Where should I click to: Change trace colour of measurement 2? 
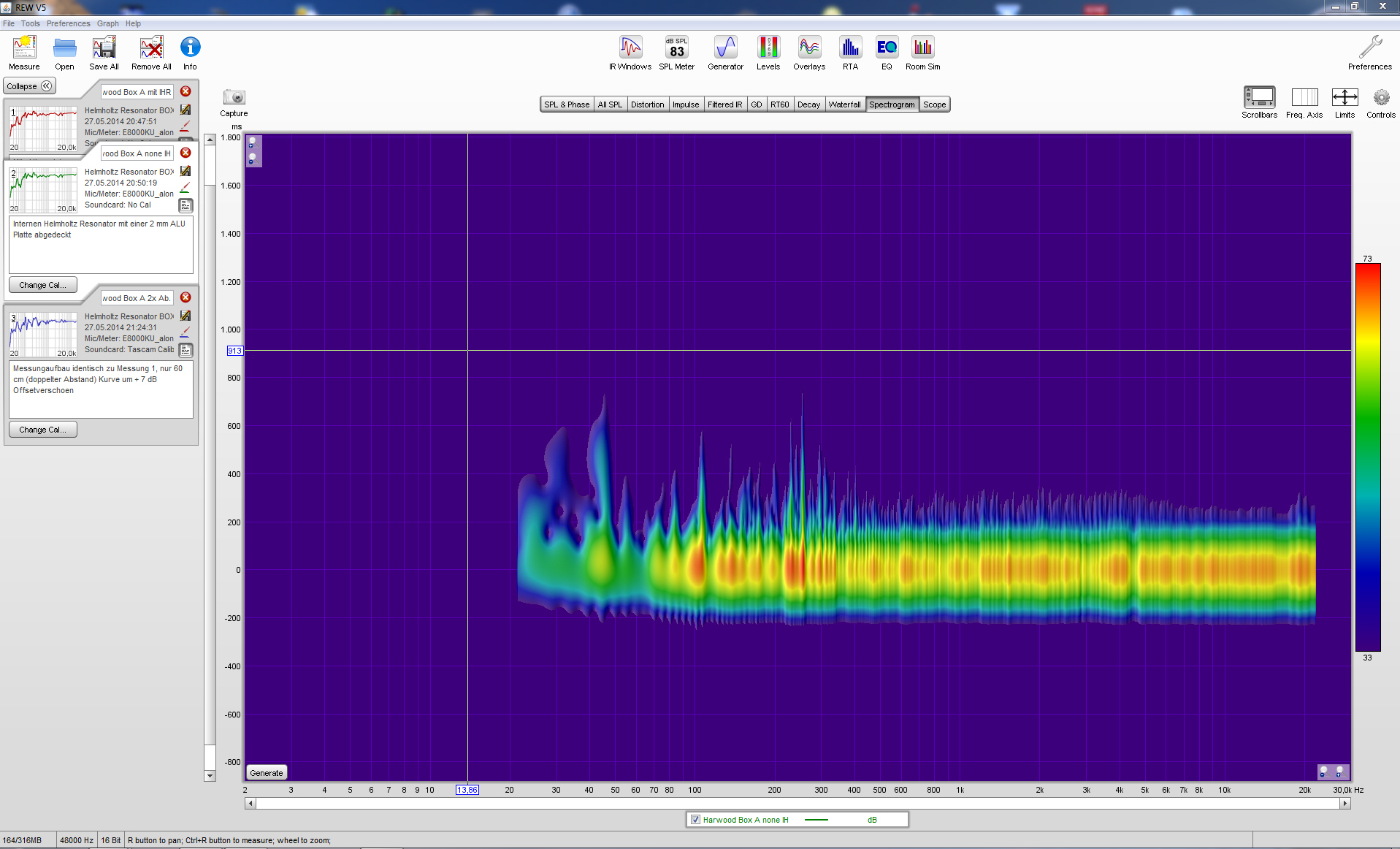click(x=185, y=188)
